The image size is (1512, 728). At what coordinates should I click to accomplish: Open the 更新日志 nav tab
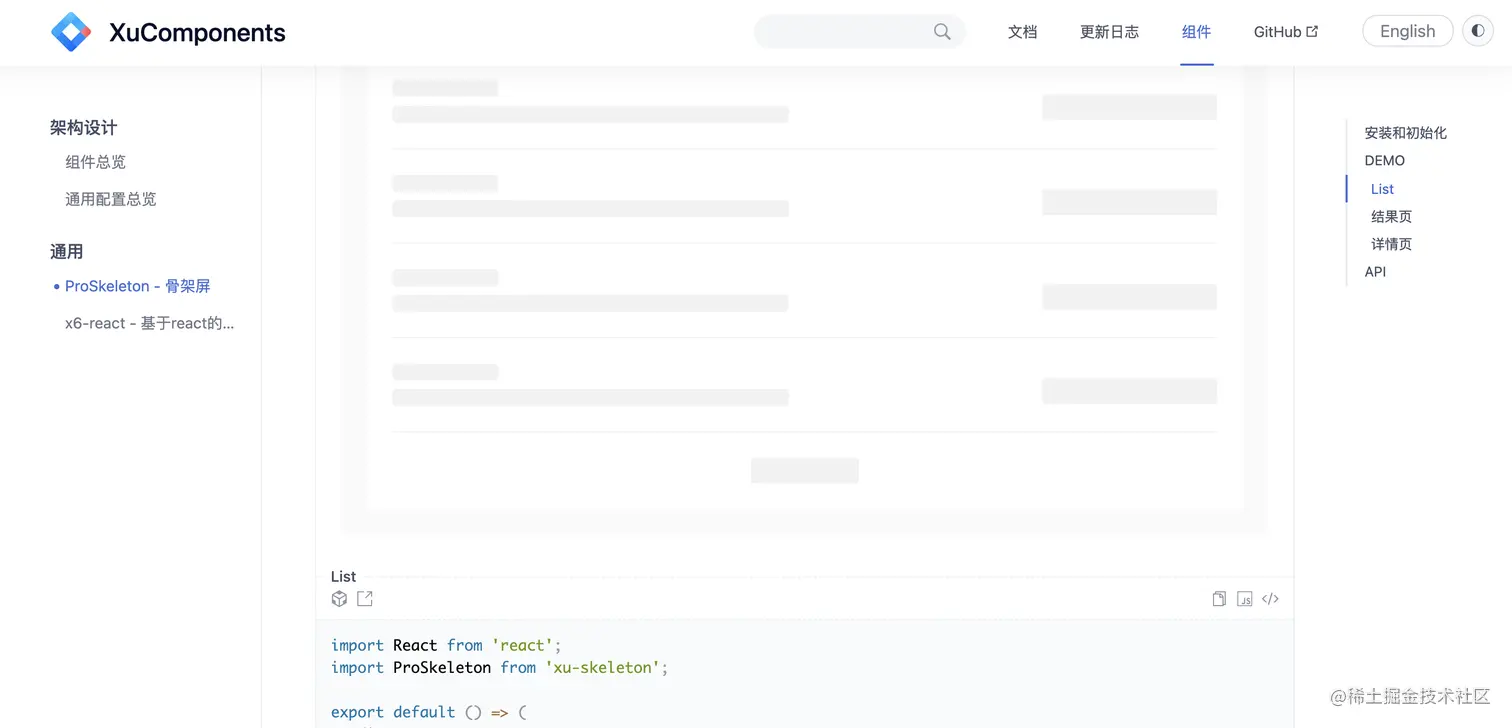pos(1109,32)
